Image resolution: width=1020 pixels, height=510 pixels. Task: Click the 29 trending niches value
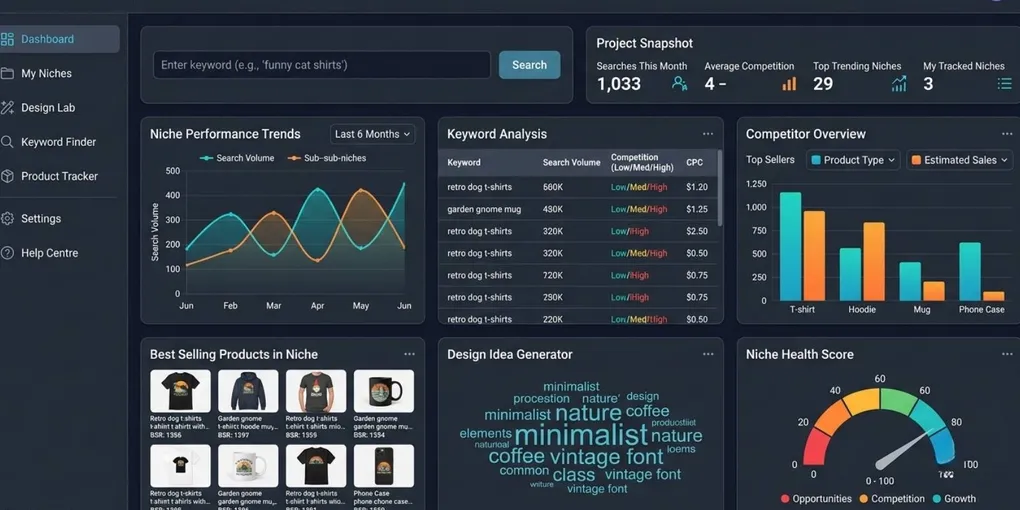823,84
